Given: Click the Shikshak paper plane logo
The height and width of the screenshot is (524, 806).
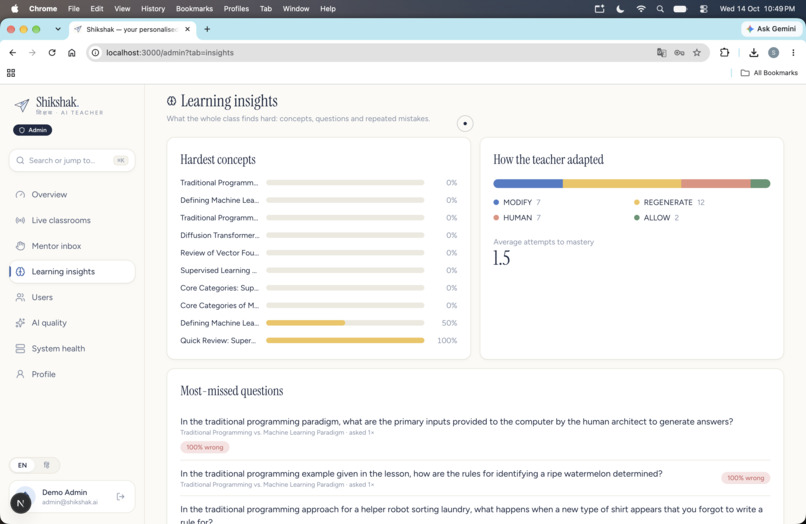Looking at the screenshot, I should (22, 105).
